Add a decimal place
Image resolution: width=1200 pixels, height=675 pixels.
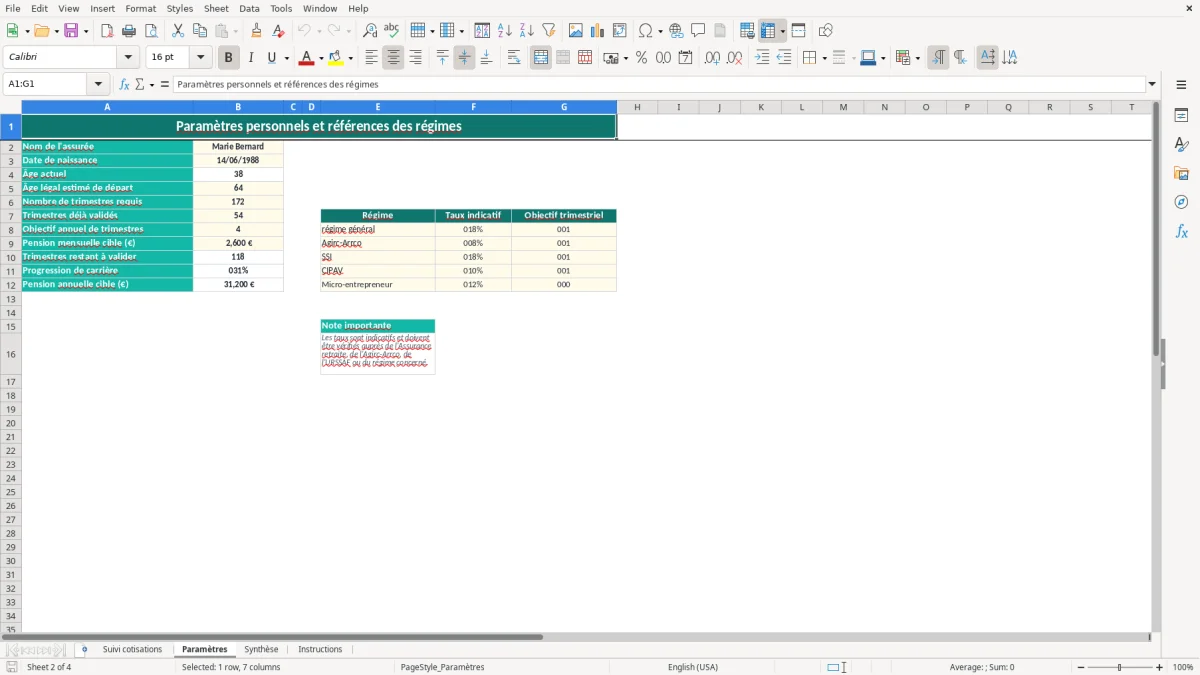coord(712,58)
